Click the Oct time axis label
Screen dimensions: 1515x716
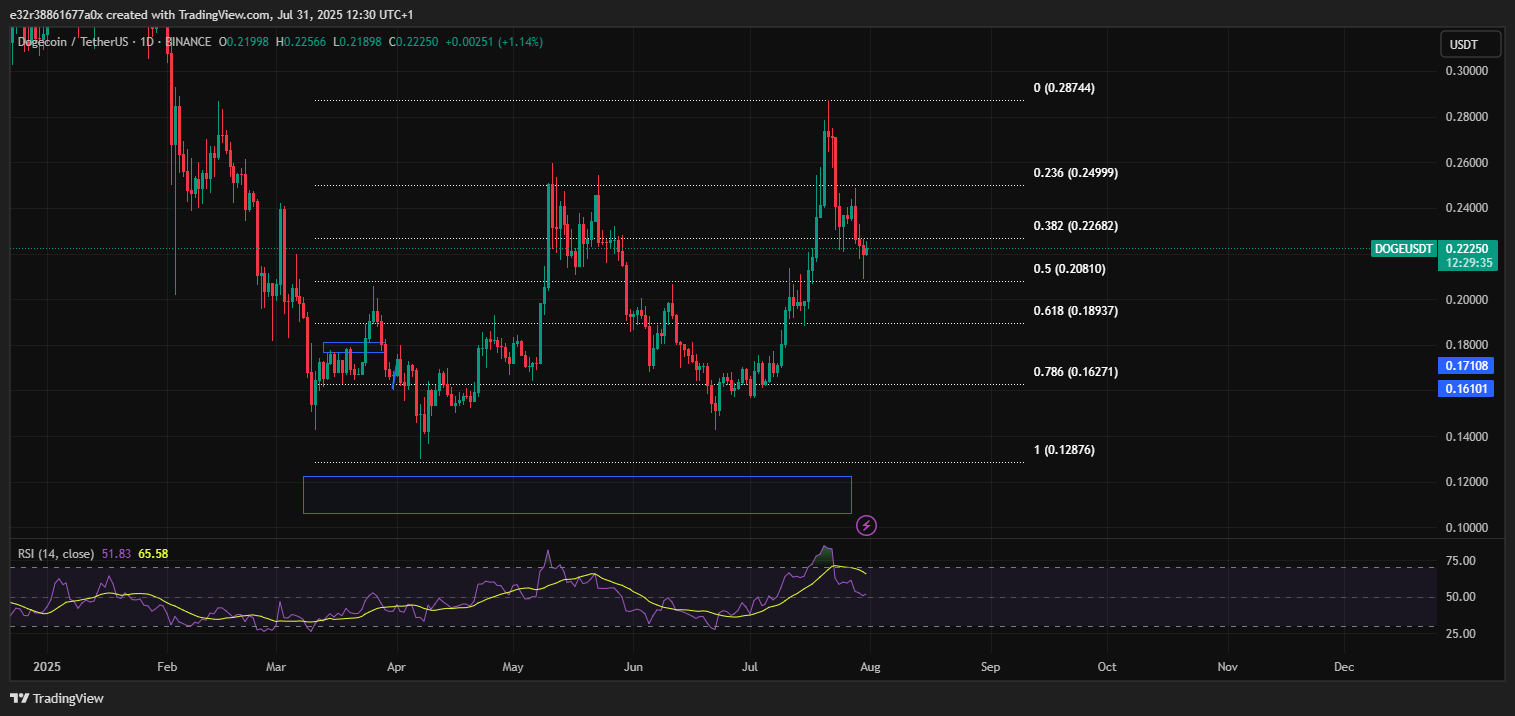click(x=1107, y=666)
